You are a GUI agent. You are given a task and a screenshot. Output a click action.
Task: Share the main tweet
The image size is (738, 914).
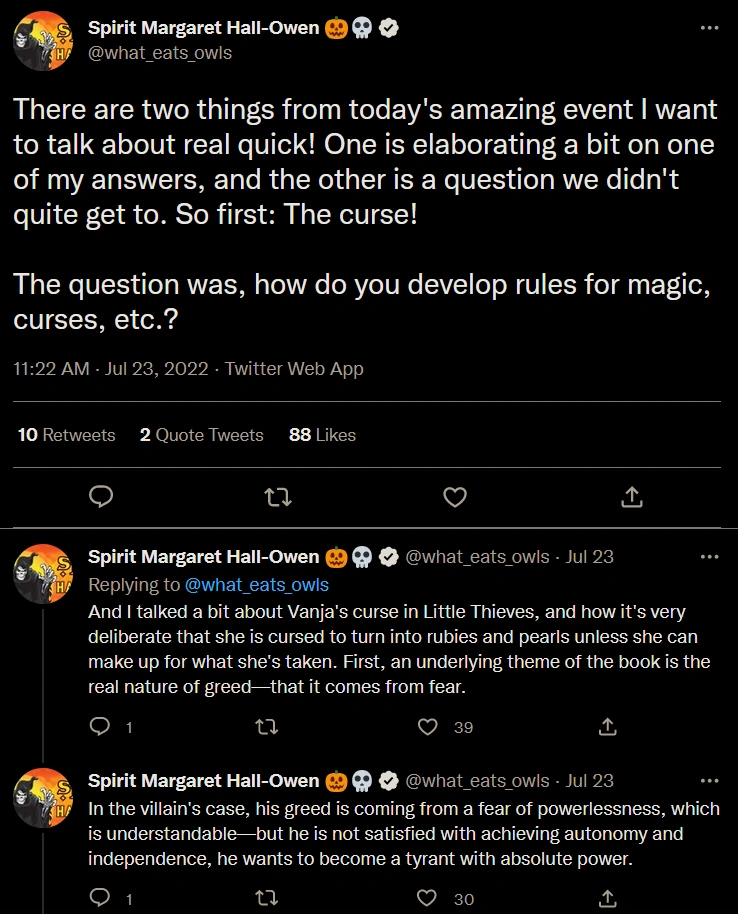(x=631, y=496)
